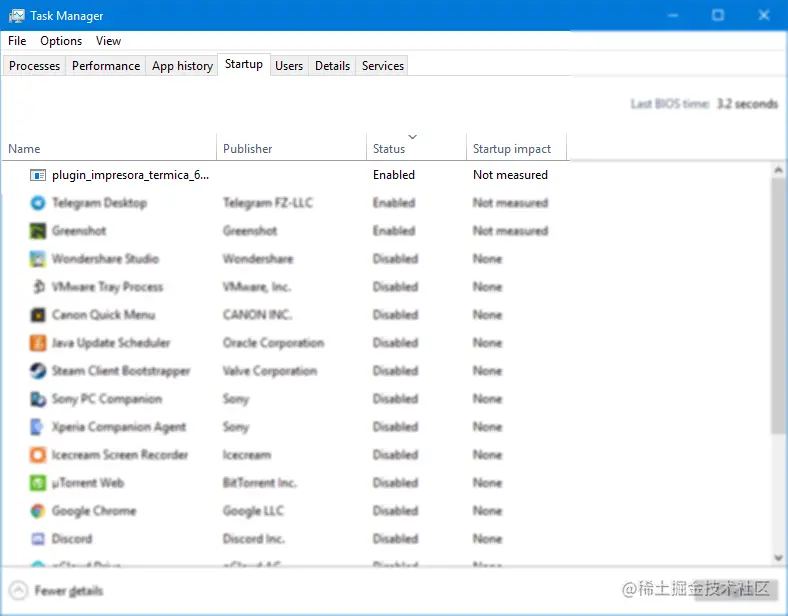Switch to the Processes tab
788x616 pixels.
pyautogui.click(x=34, y=66)
